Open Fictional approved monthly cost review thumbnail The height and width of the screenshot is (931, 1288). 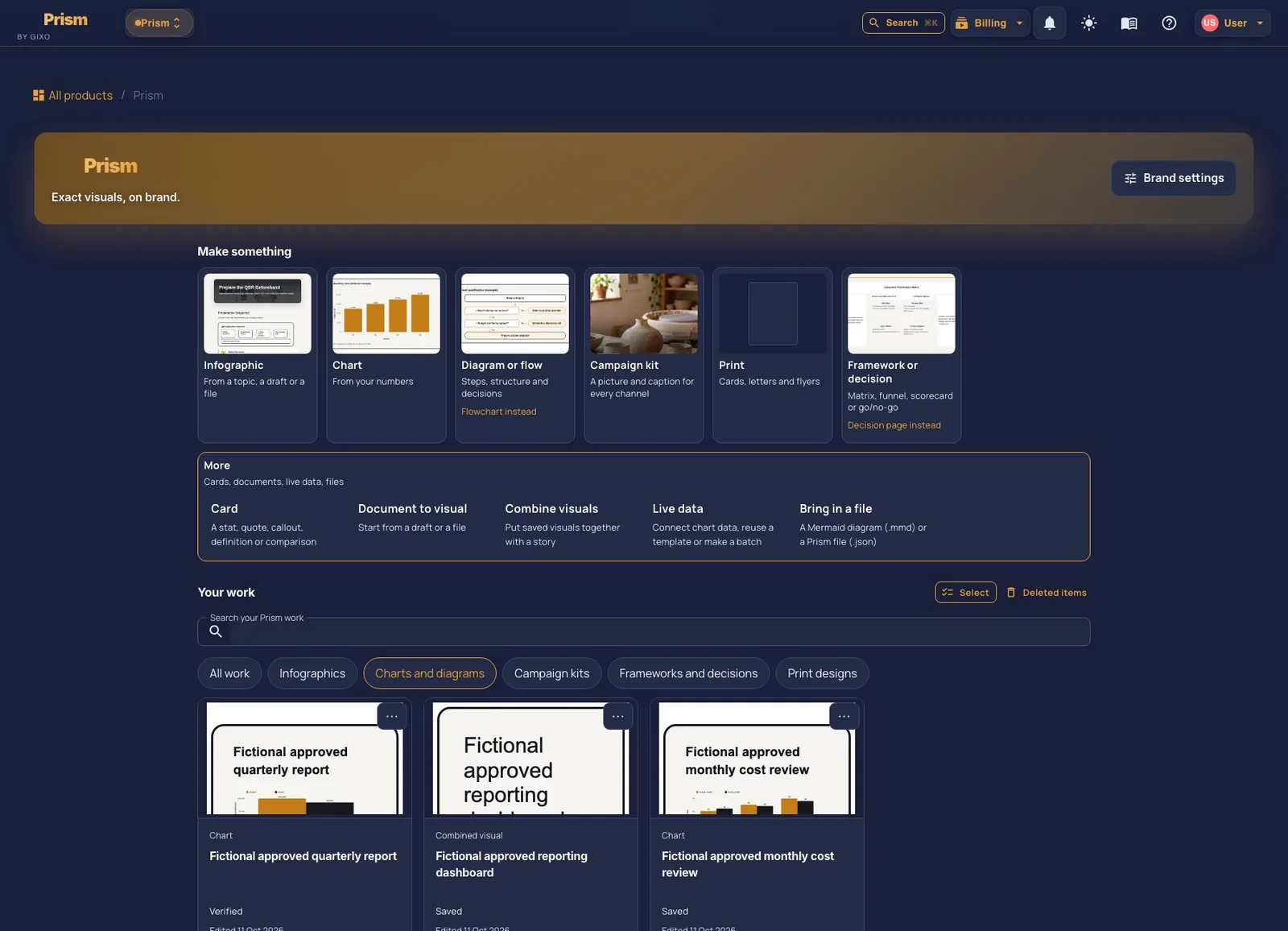click(757, 759)
